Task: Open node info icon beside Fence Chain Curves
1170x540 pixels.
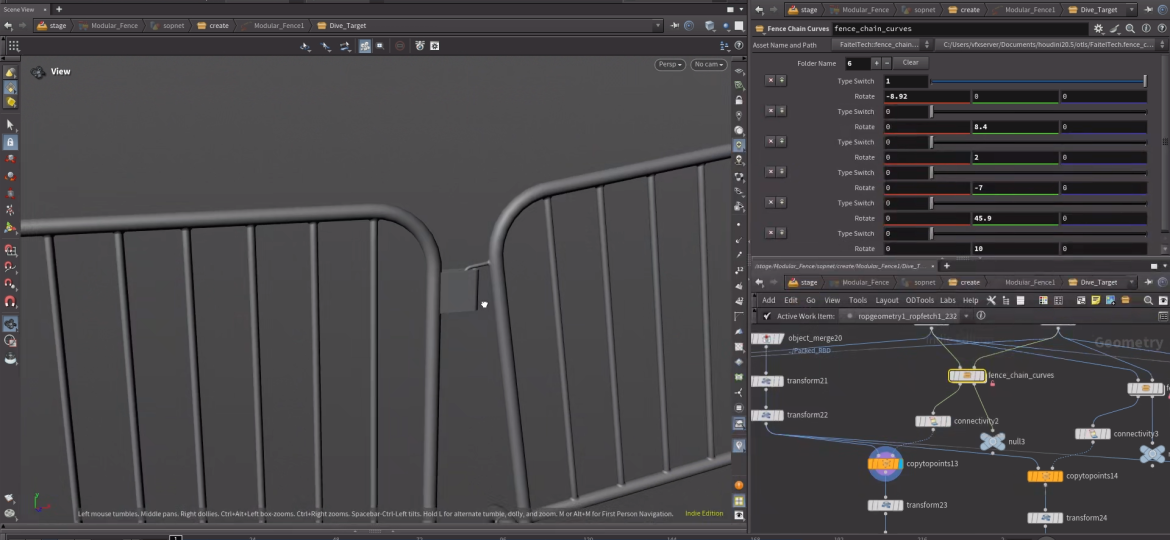Action: point(1144,30)
